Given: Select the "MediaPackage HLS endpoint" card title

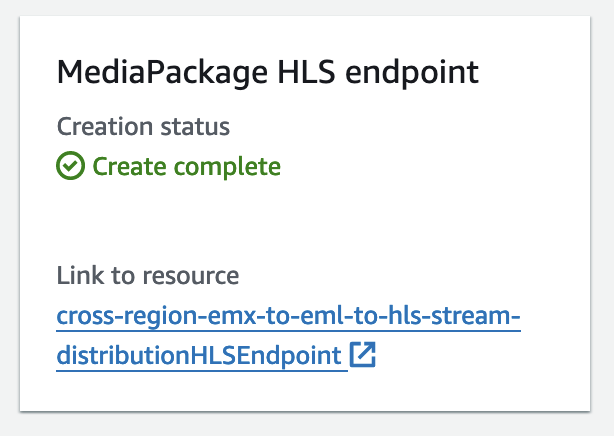Looking at the screenshot, I should (x=267, y=72).
